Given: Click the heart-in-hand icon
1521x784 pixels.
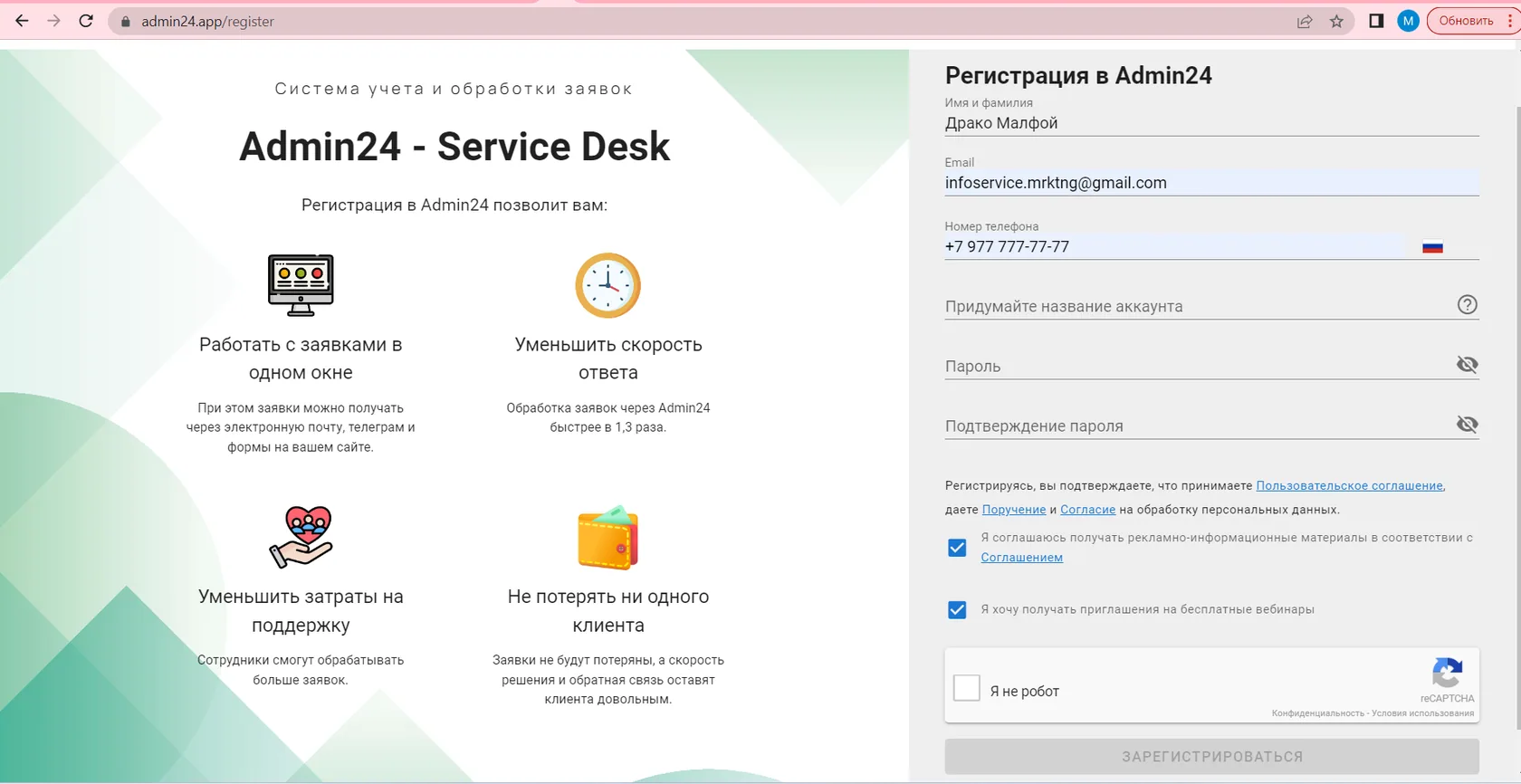Looking at the screenshot, I should pos(301,537).
